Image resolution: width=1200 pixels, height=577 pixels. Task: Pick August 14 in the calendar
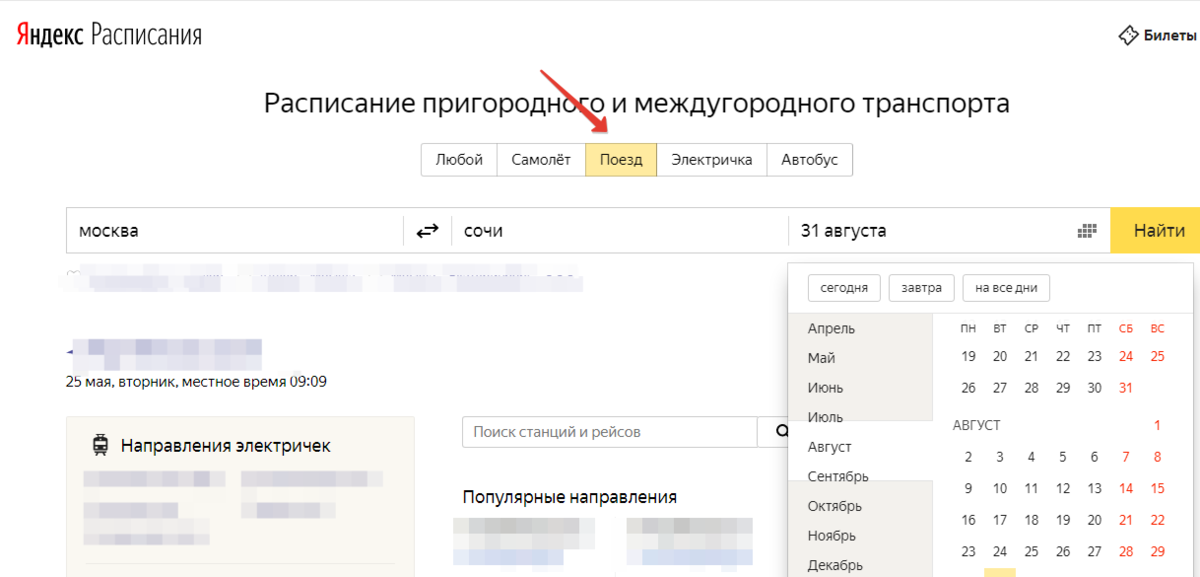pyautogui.click(x=1126, y=489)
